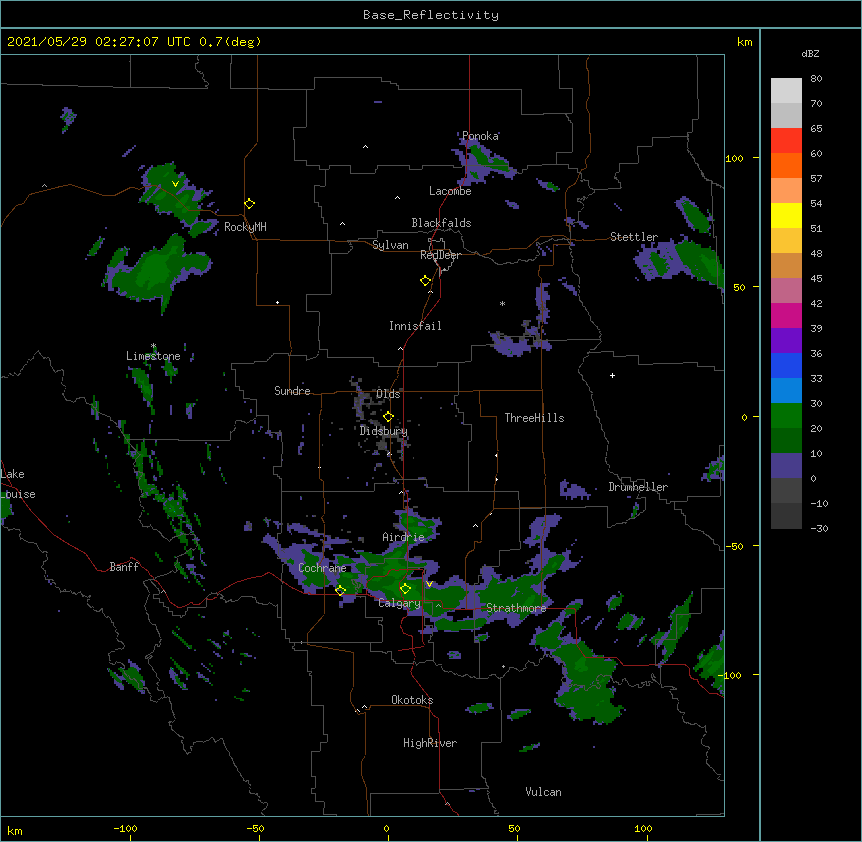Click the RockyMH label
Screen dimensions: 862x842
(x=245, y=227)
